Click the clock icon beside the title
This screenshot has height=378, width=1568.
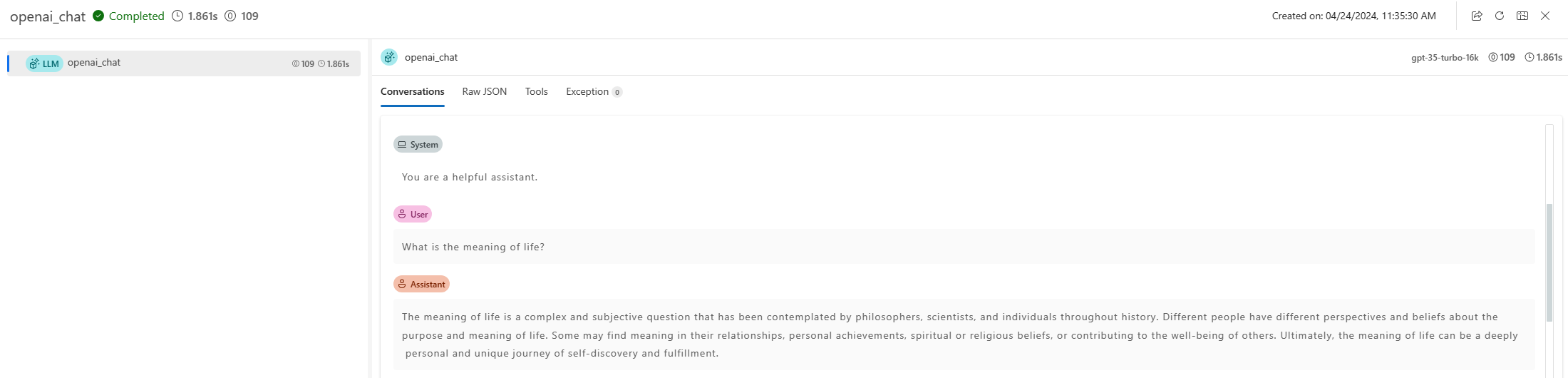pyautogui.click(x=177, y=16)
